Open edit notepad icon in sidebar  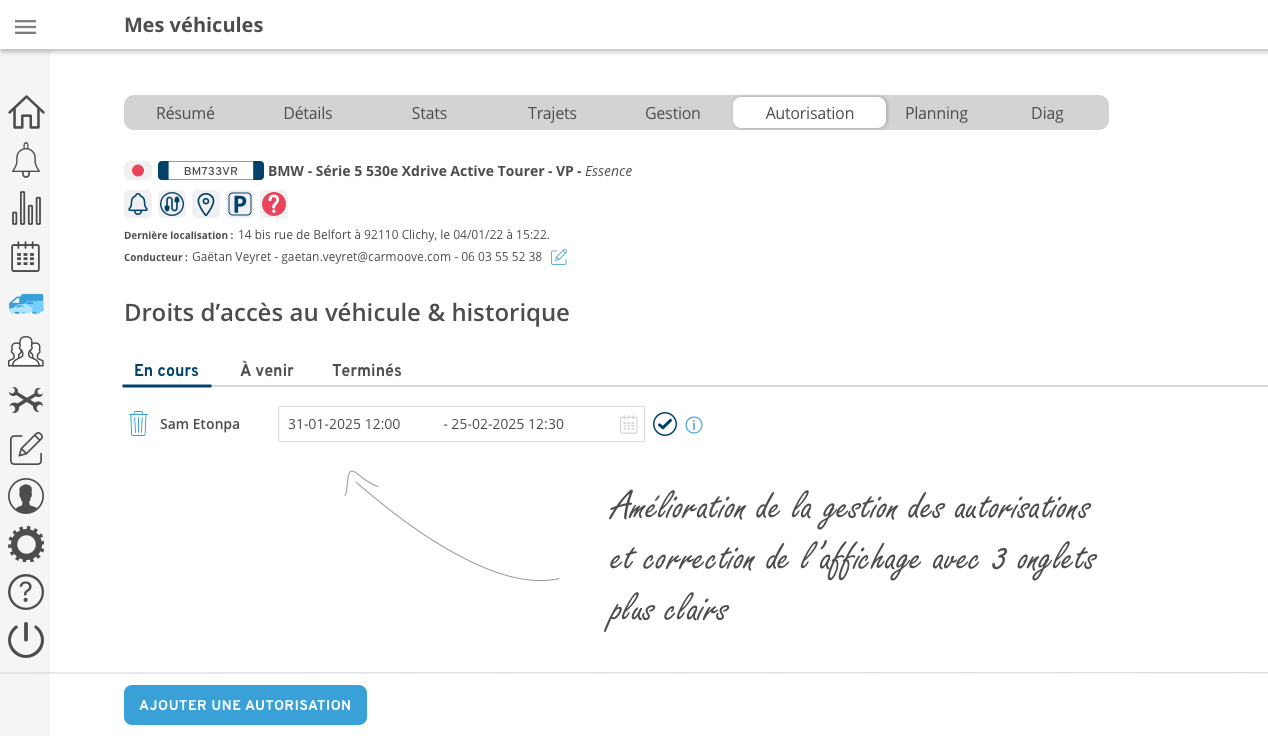[x=26, y=448]
